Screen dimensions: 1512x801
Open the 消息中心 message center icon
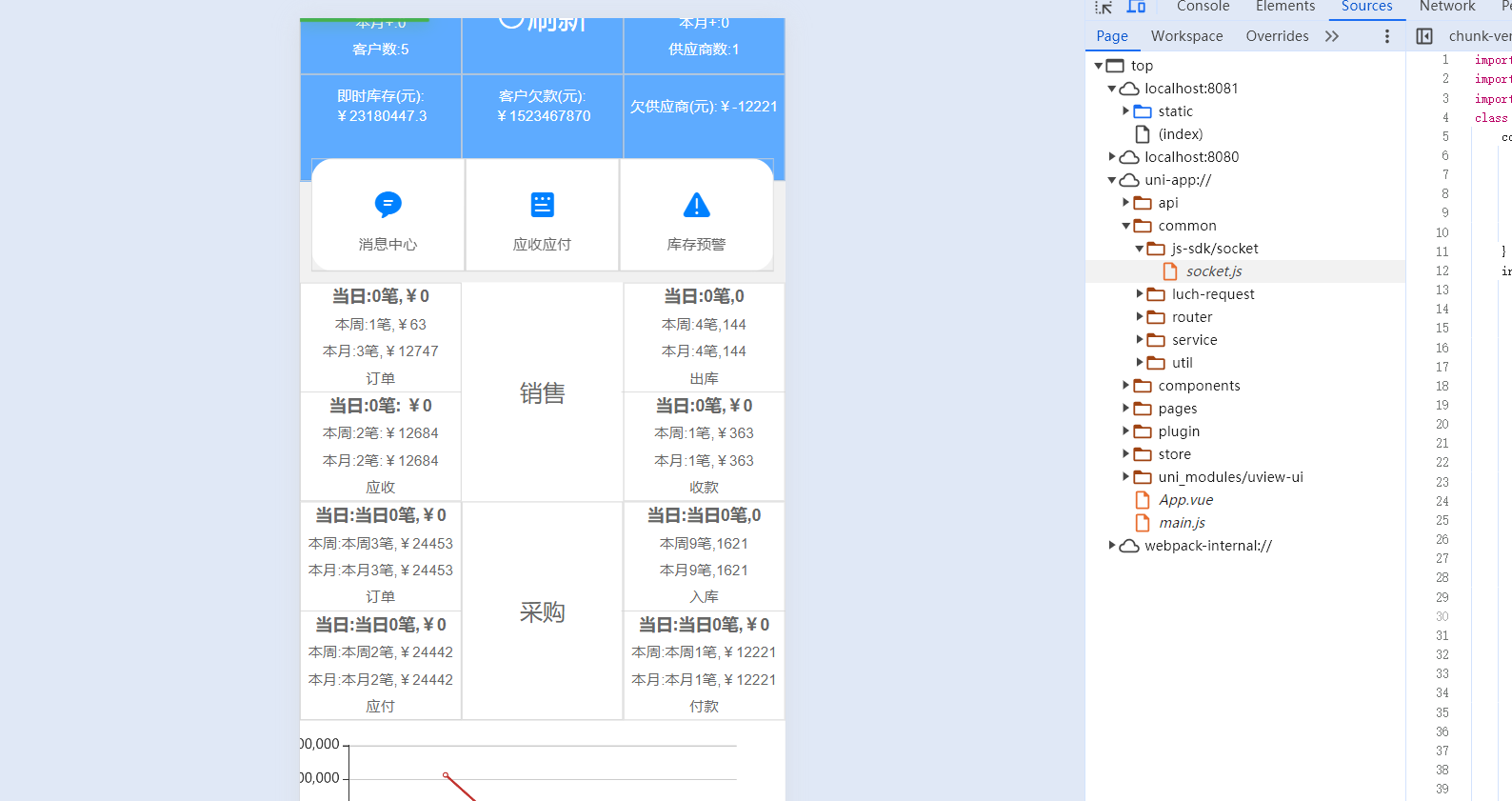pos(388,205)
